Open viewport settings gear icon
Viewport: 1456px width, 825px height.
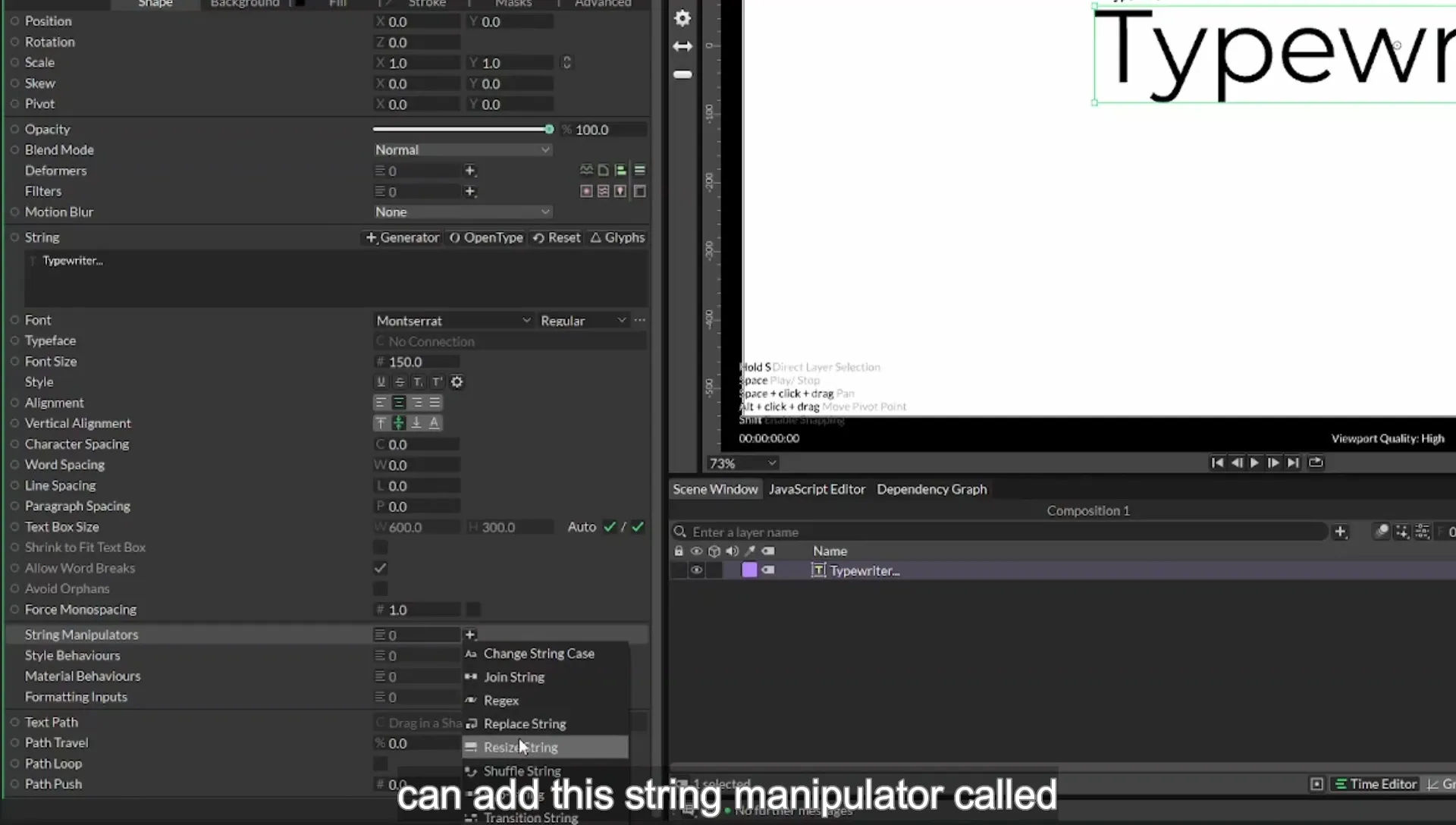(x=682, y=18)
